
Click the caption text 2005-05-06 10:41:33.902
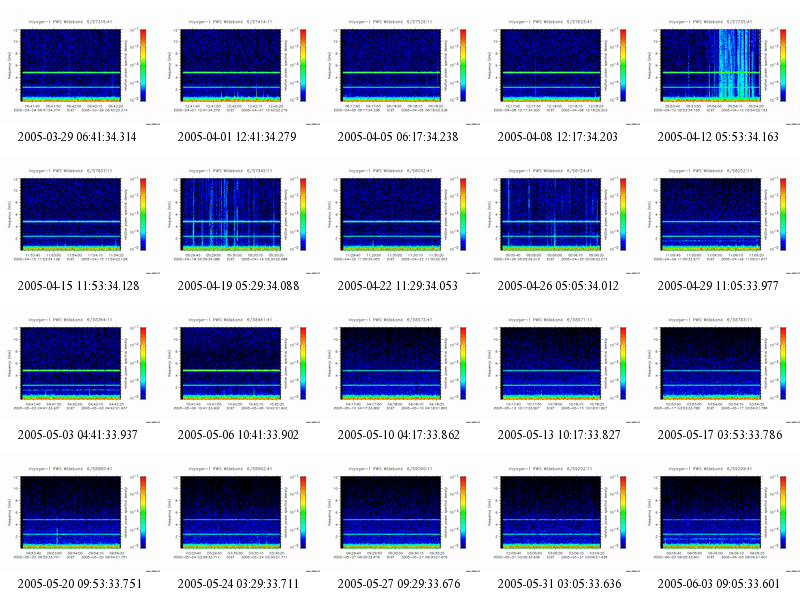click(x=238, y=435)
